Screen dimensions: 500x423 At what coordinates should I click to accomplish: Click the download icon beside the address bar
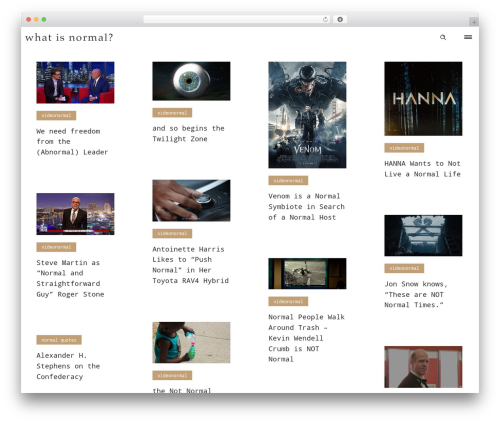click(x=340, y=19)
